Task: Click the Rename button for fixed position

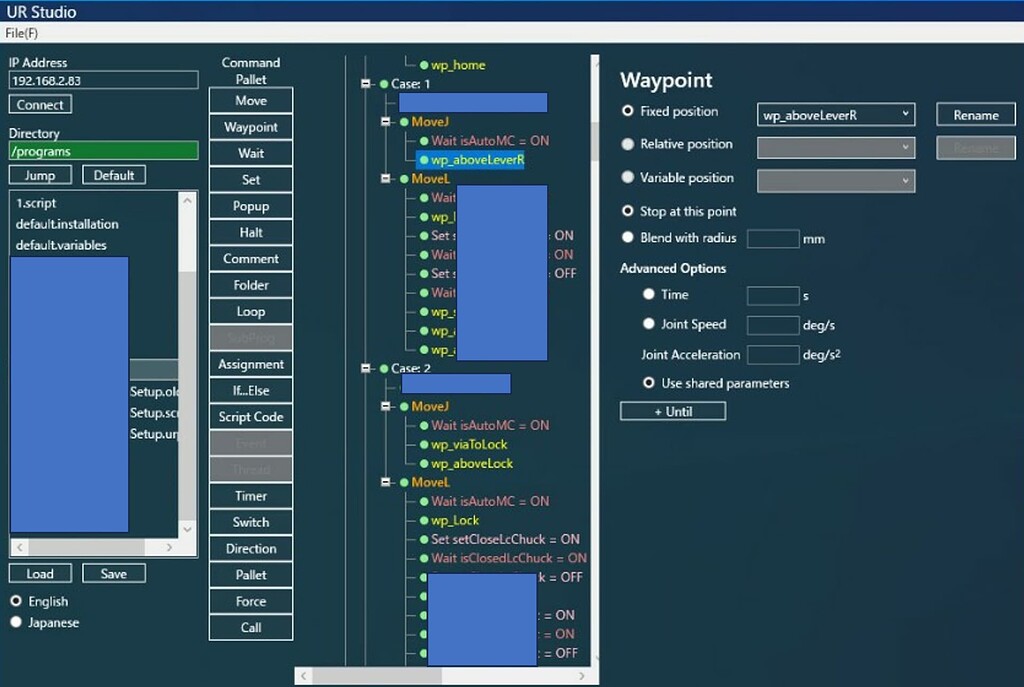Action: (x=976, y=115)
